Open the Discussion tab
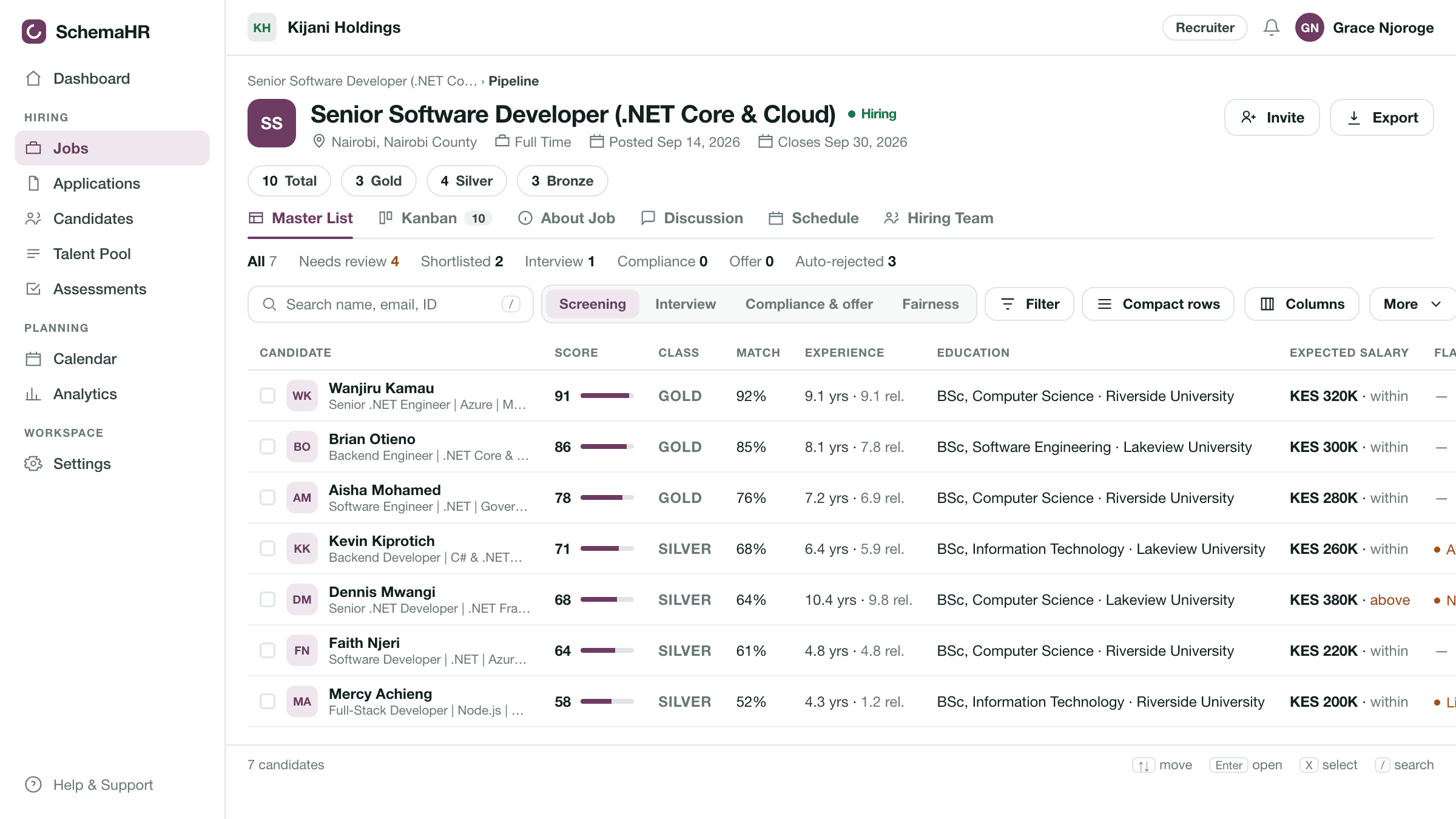Viewport: 1456px width, 819px height. [692, 218]
